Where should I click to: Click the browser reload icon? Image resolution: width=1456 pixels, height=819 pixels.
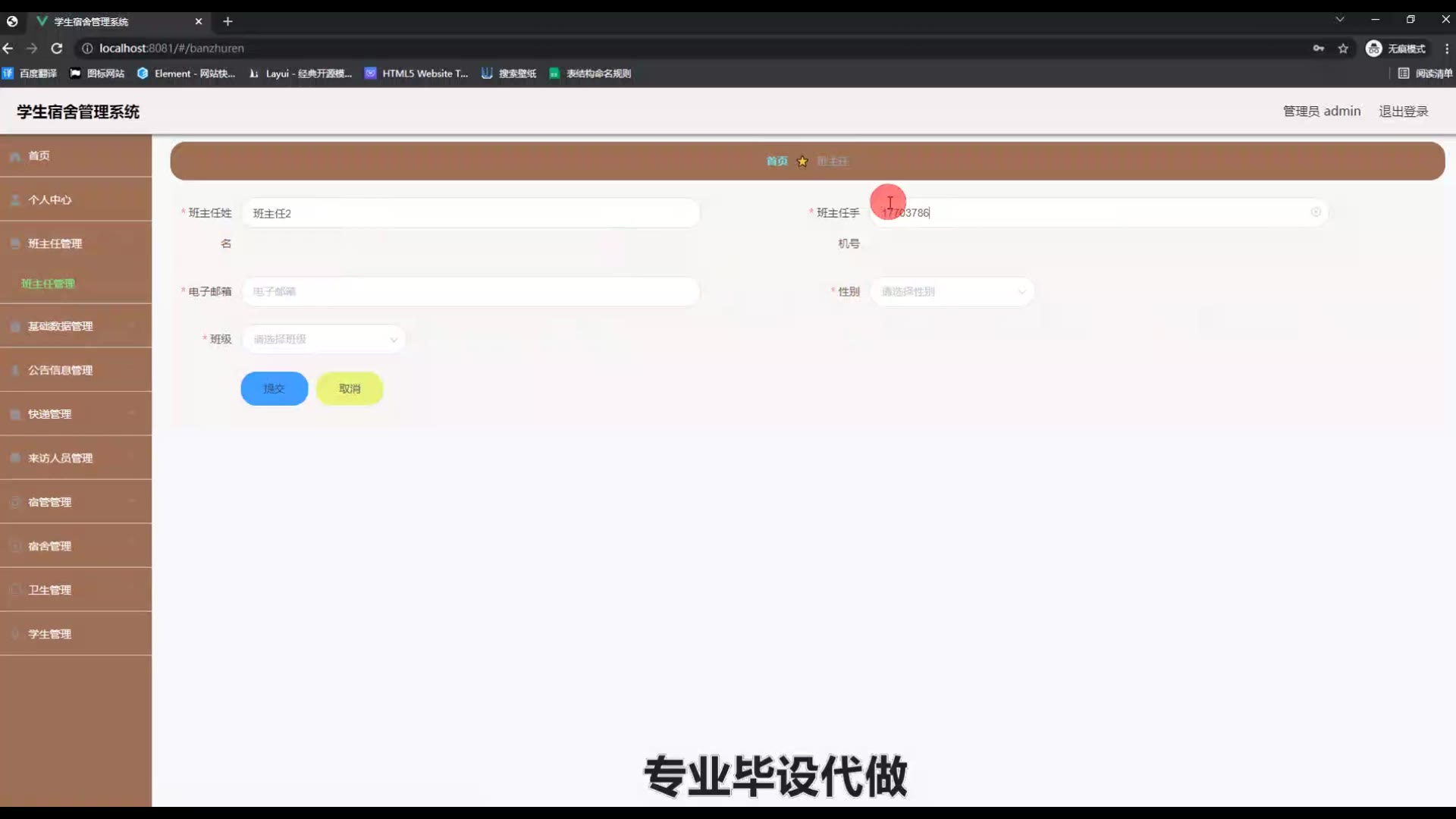click(x=57, y=49)
